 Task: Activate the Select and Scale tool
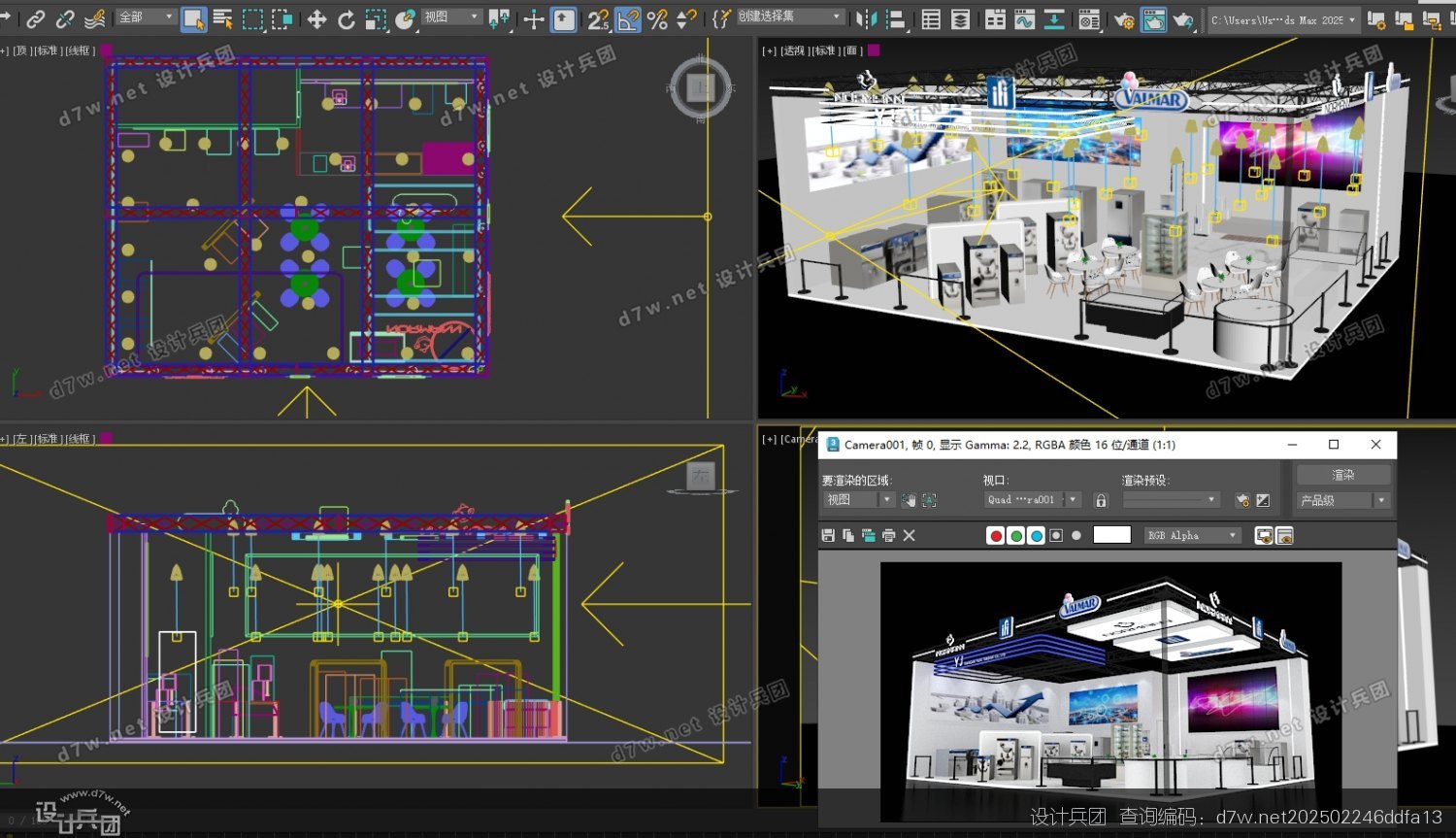point(375,18)
